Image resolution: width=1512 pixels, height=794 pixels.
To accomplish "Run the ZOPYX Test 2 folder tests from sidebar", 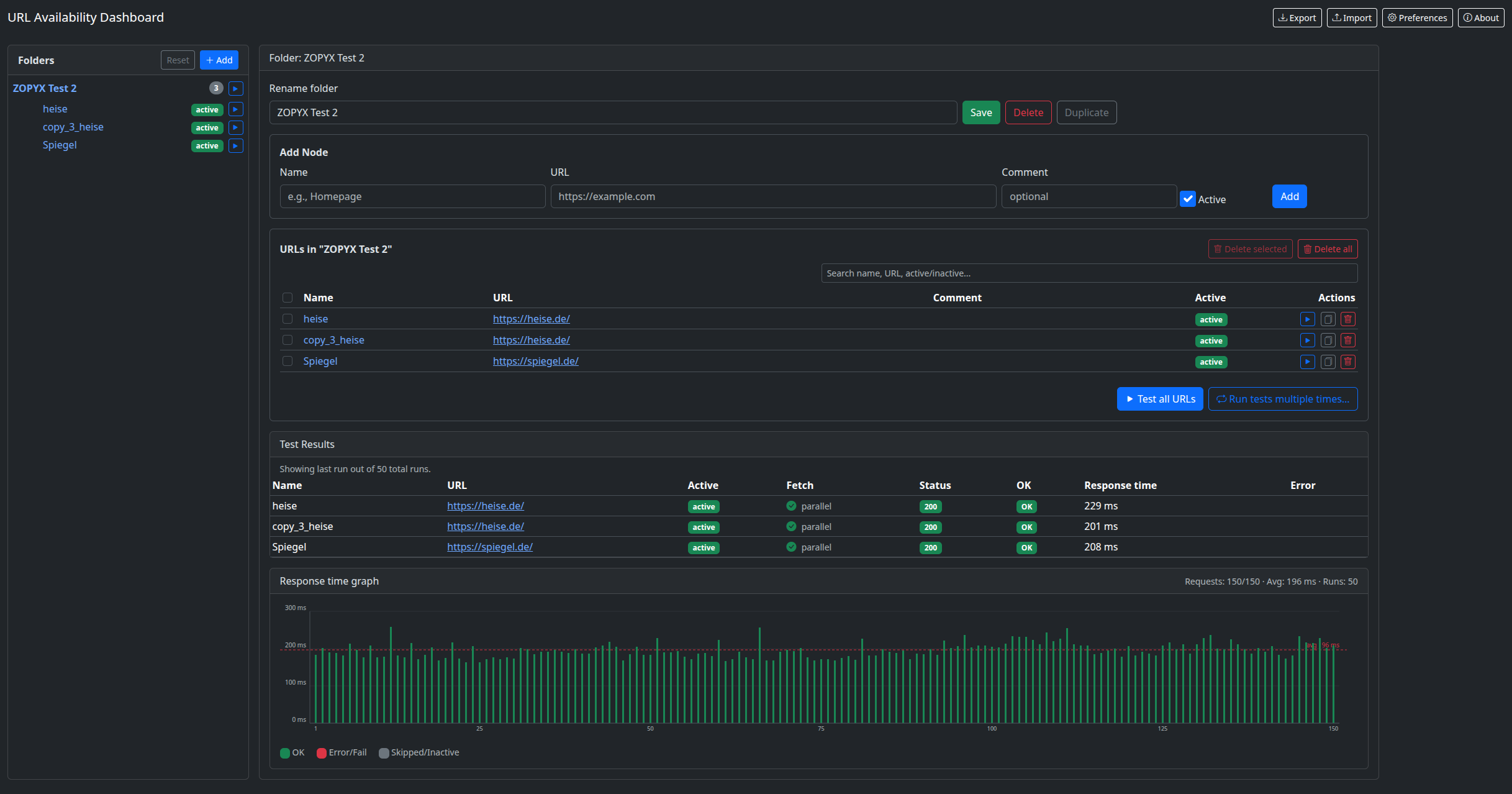I will 235,88.
